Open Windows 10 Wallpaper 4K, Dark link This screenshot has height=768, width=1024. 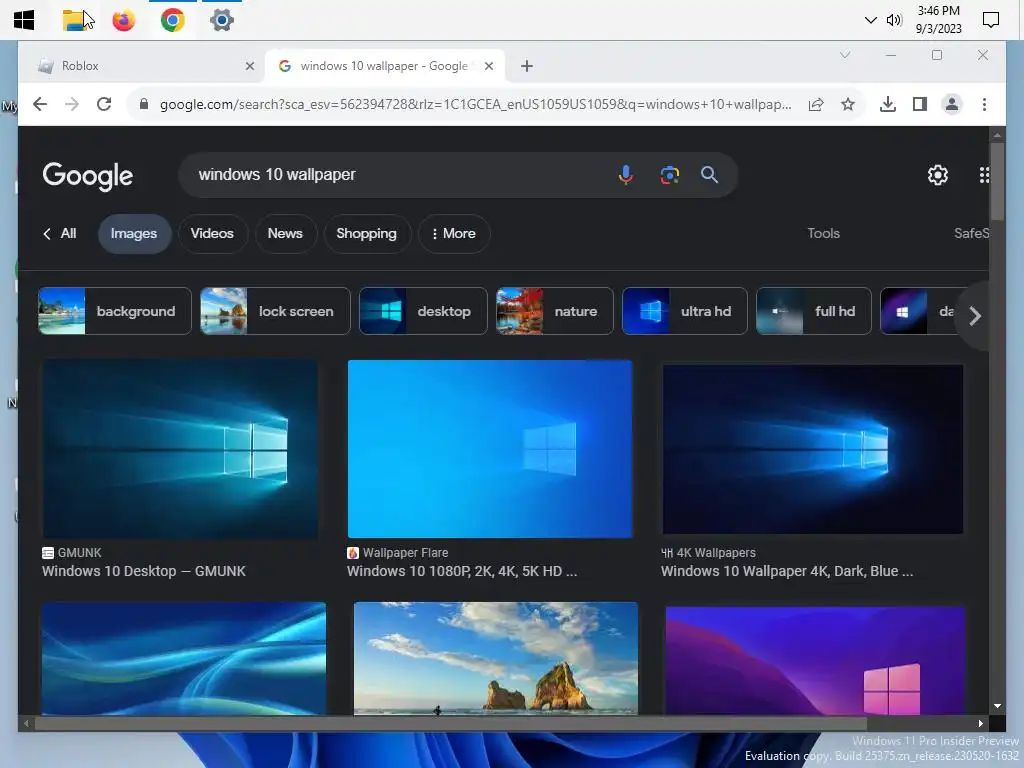tap(787, 571)
